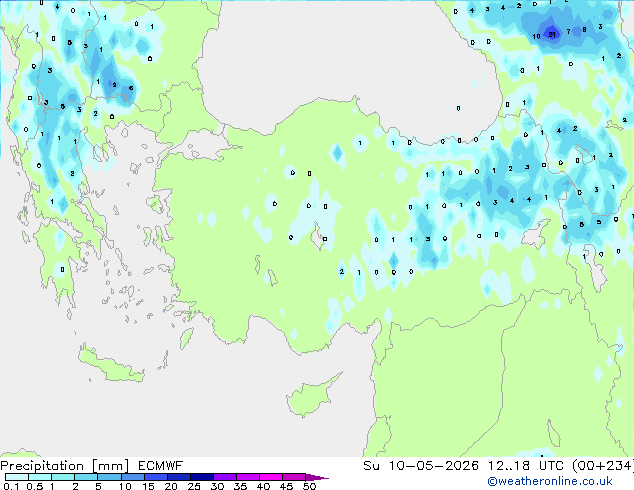Select the 40–45 mm legend color swatch

[x=271, y=477]
